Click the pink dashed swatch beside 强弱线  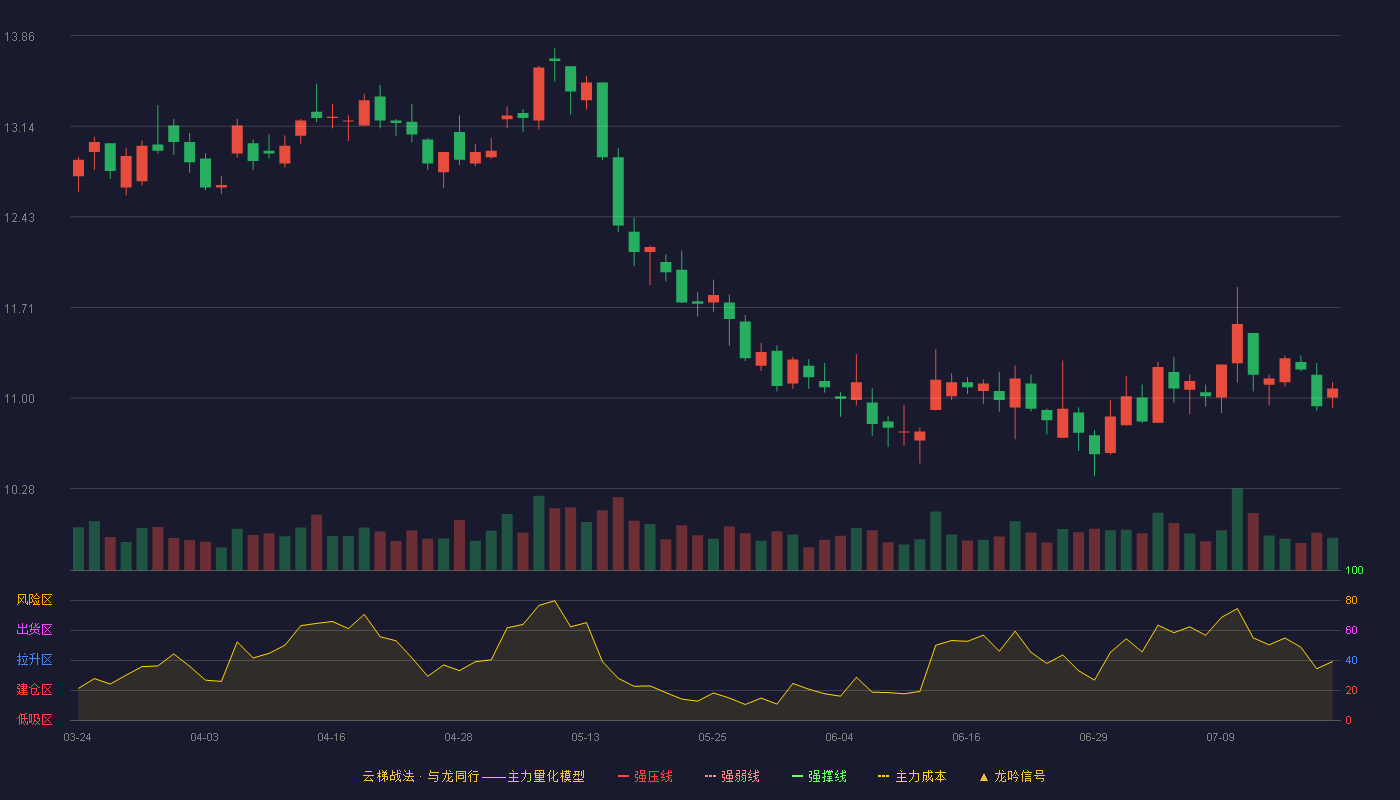[x=710, y=776]
